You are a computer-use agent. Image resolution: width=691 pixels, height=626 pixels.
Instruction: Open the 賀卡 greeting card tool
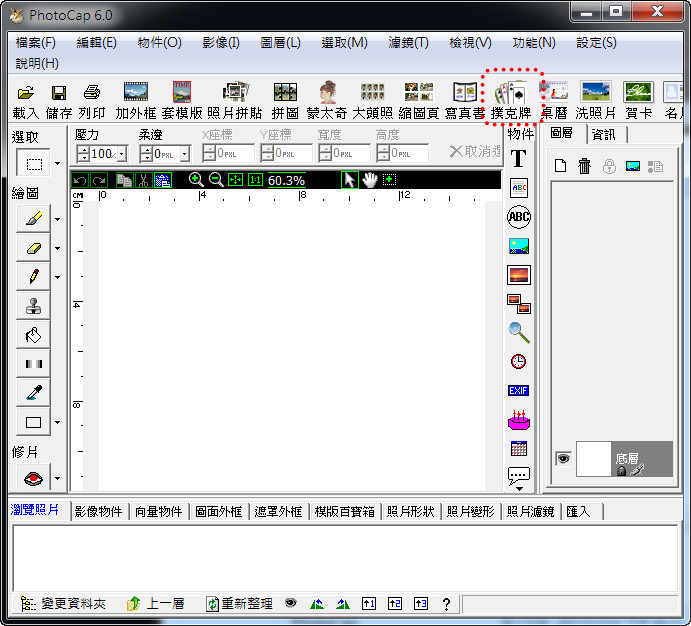click(638, 100)
